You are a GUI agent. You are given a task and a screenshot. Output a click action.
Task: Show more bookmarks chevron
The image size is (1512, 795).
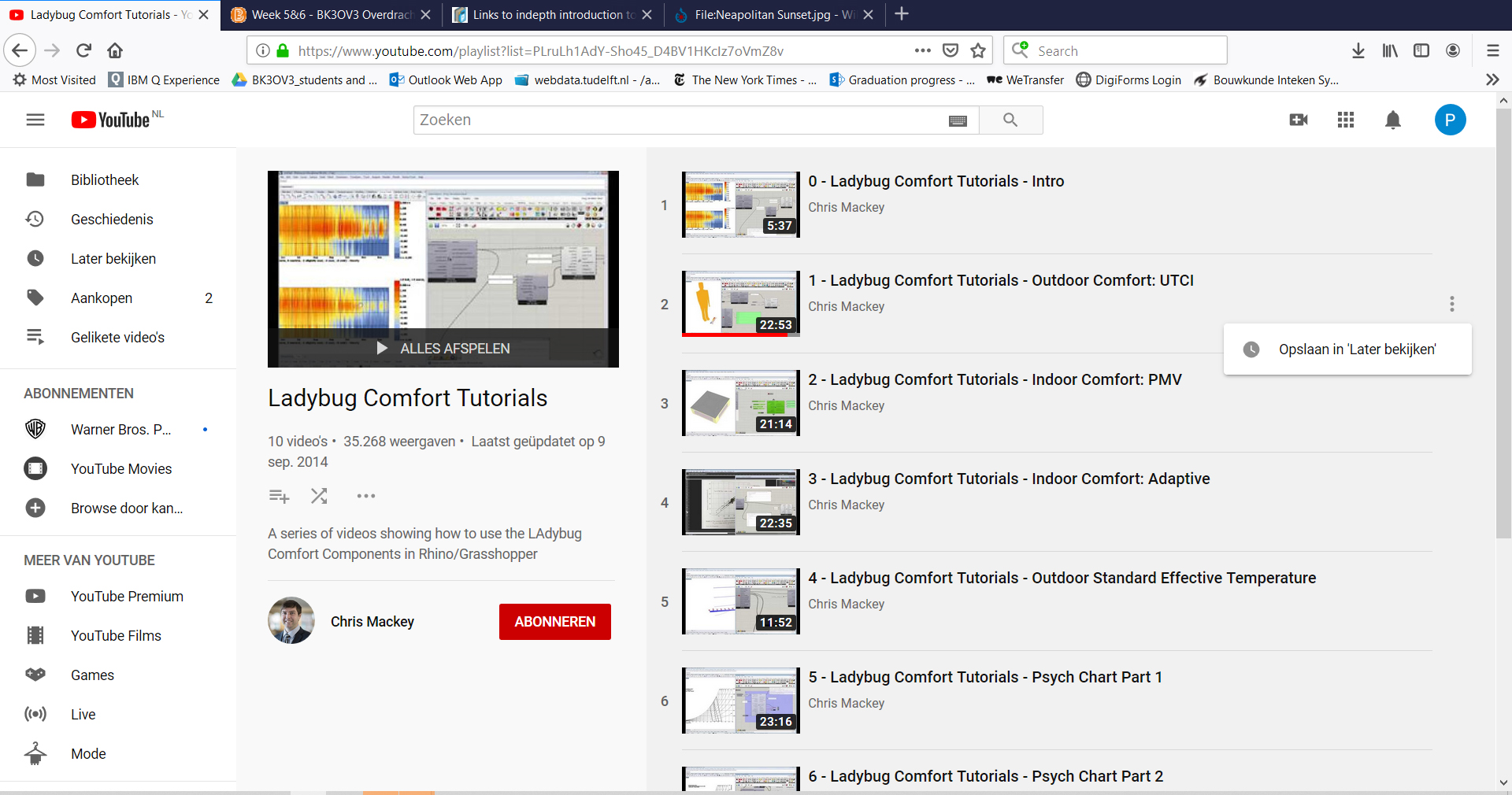[1492, 79]
